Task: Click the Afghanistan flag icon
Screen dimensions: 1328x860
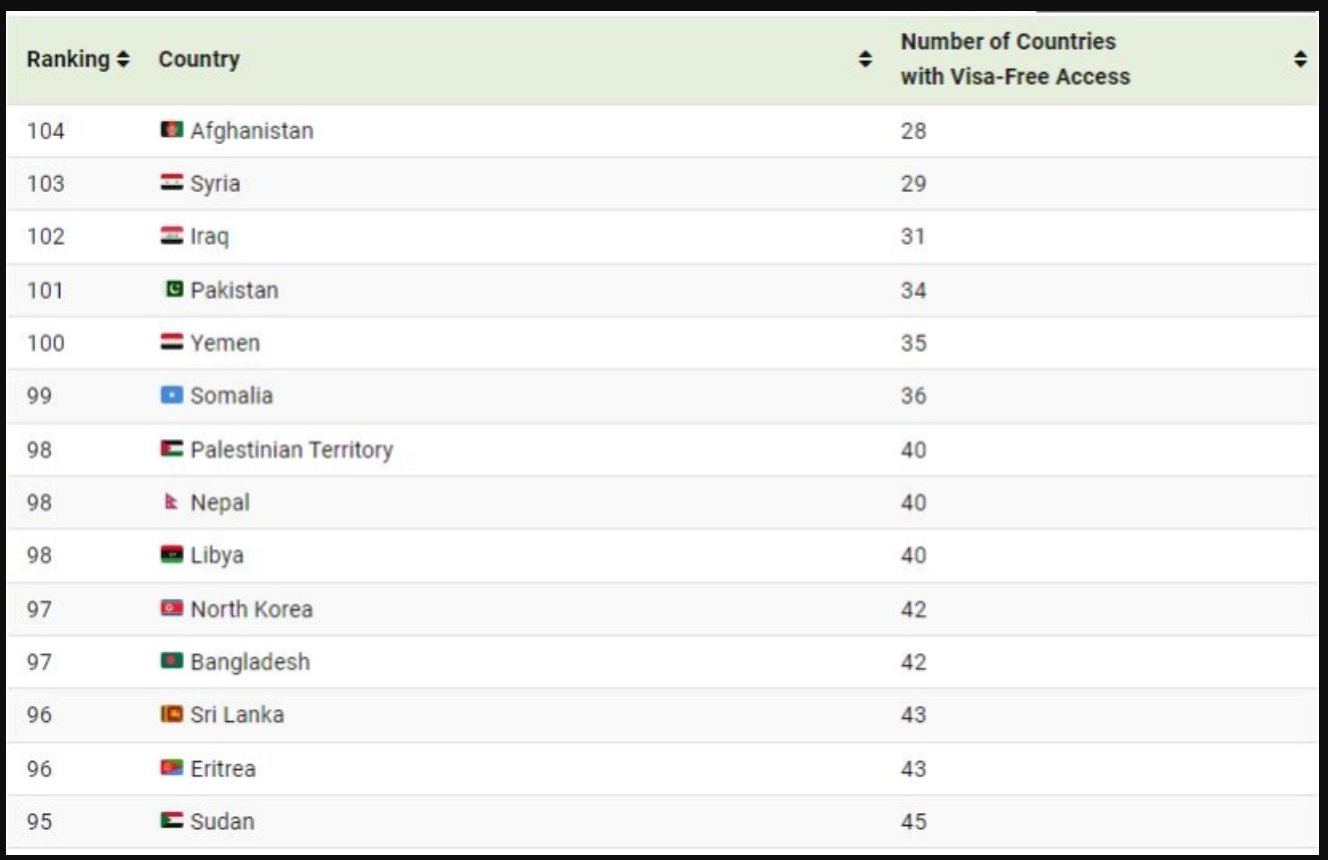Action: (x=171, y=130)
